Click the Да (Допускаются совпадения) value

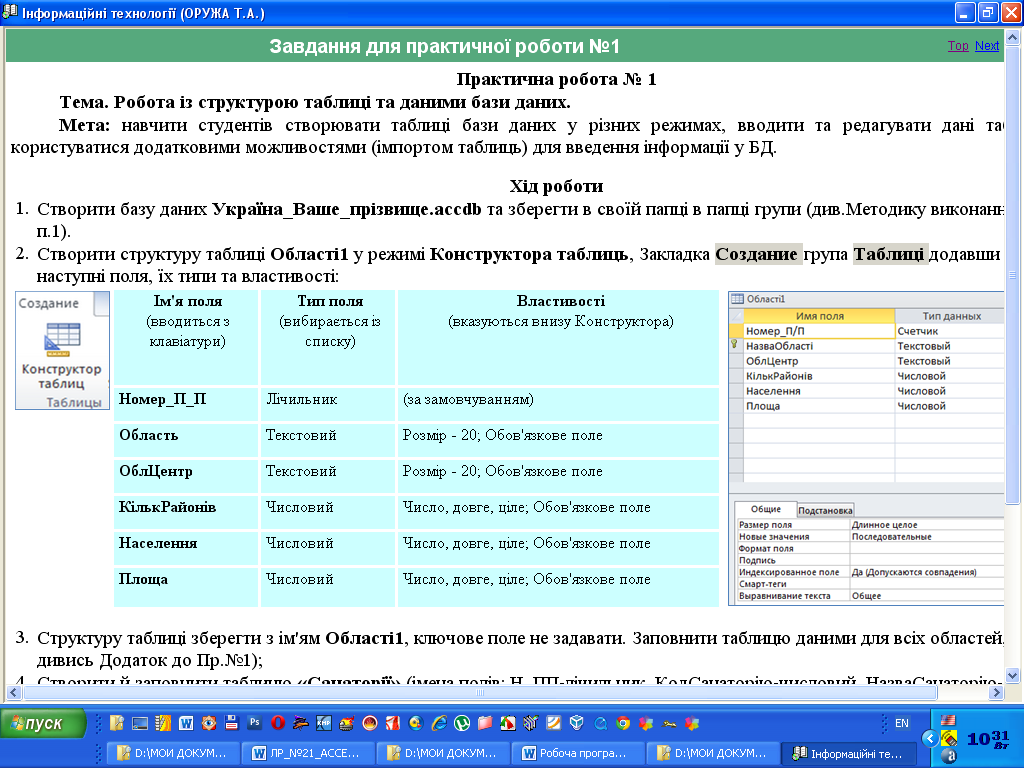click(914, 571)
